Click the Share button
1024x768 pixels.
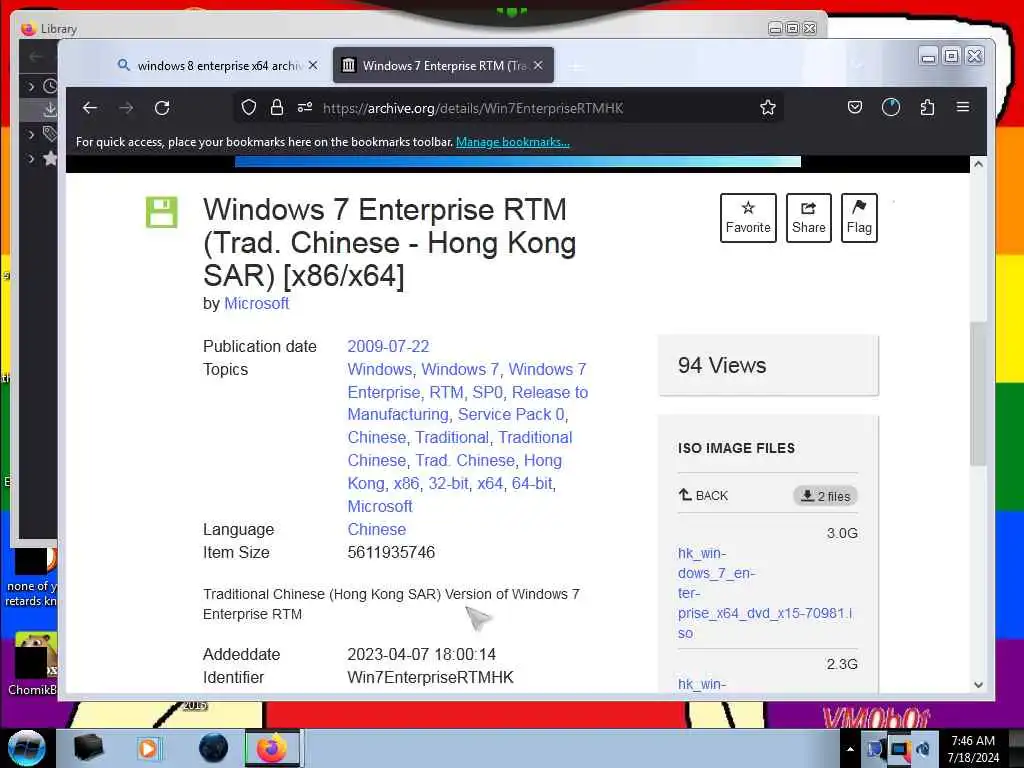808,217
